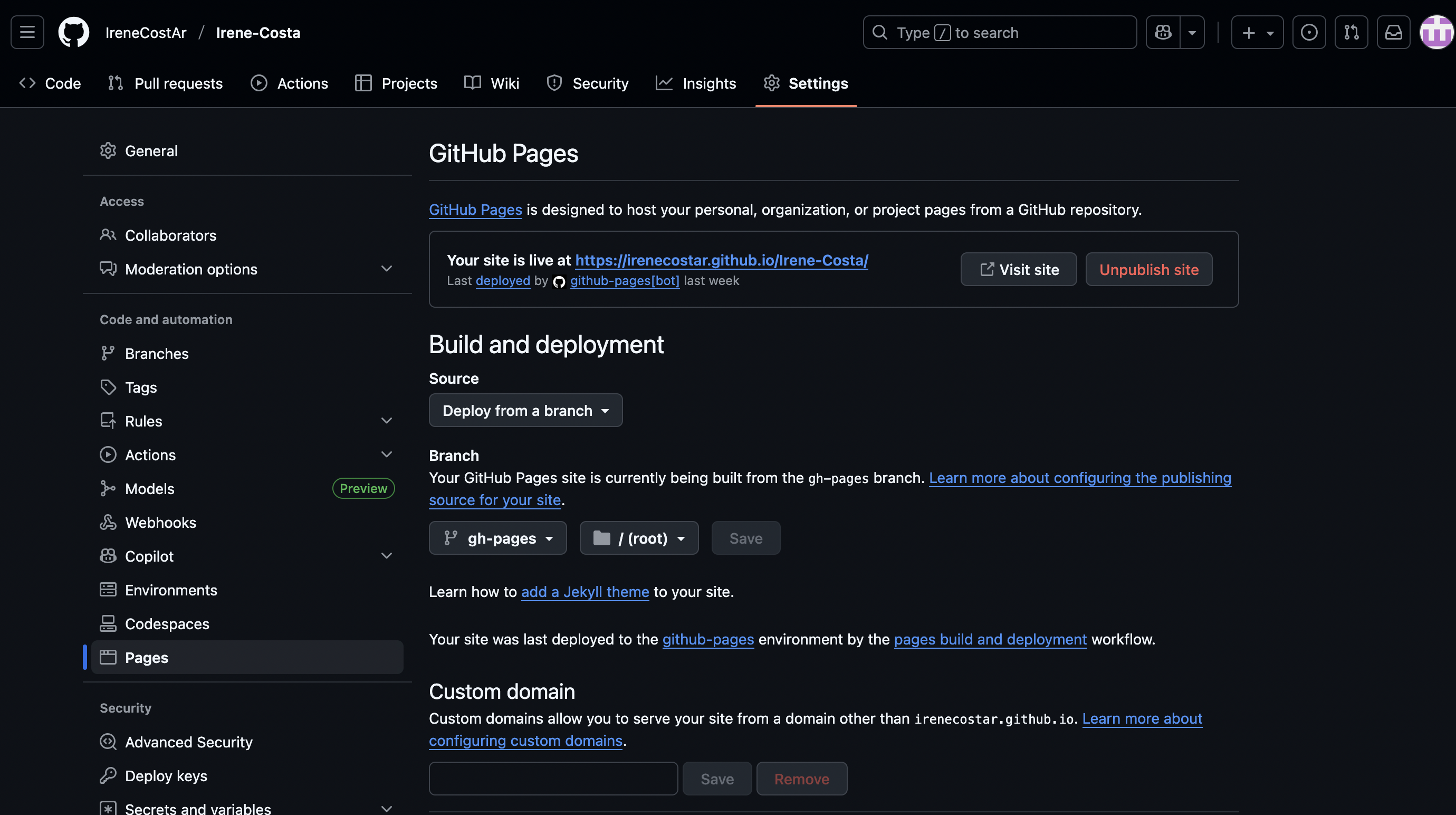The height and width of the screenshot is (815, 1456).
Task: Click the Save button next to folder dropdown
Action: tap(746, 538)
